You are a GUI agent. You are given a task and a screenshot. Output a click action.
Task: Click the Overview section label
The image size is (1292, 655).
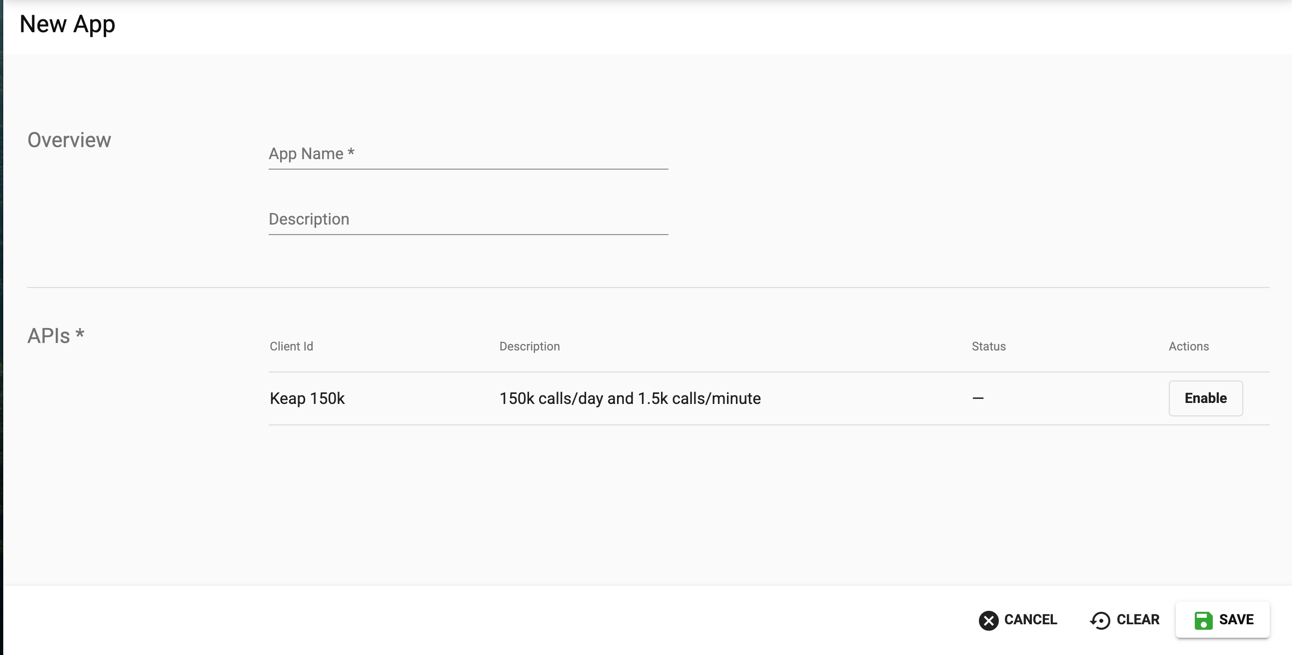pos(69,140)
